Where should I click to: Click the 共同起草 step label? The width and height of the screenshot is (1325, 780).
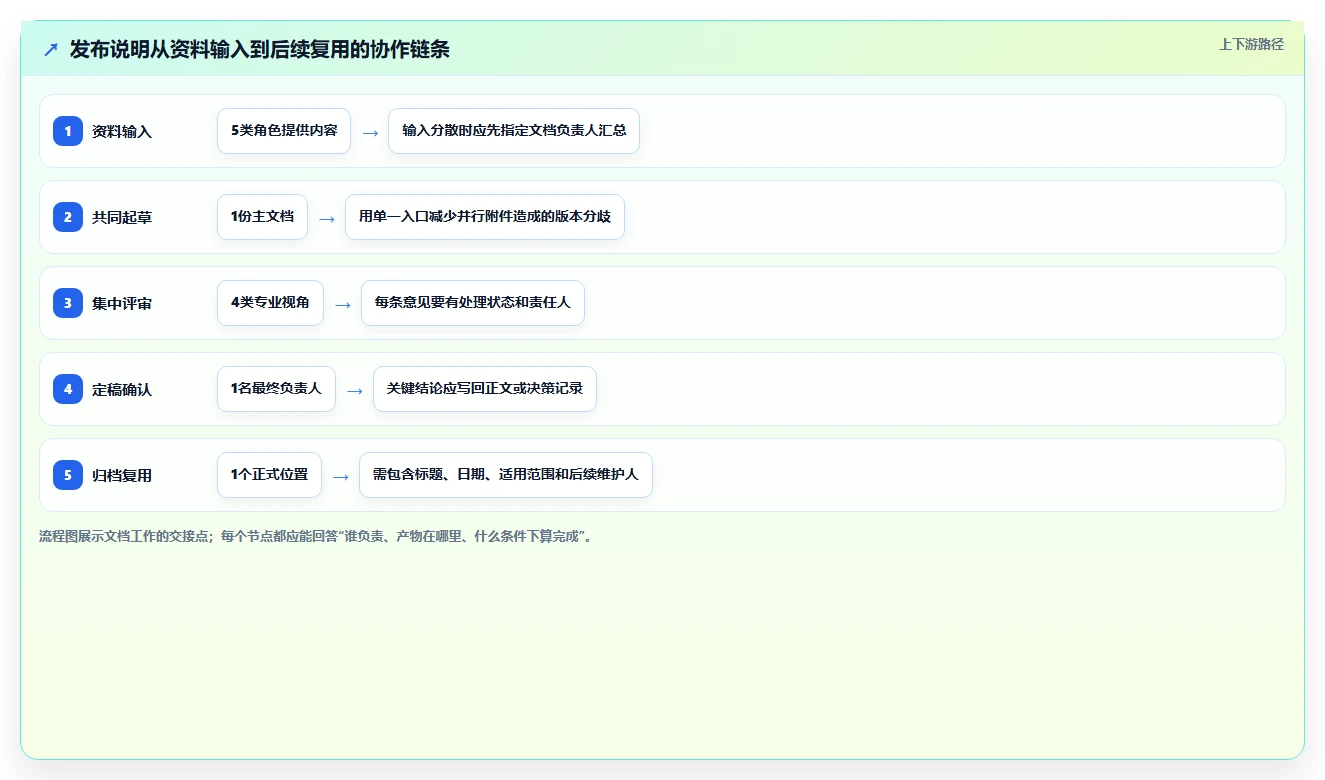coord(122,217)
